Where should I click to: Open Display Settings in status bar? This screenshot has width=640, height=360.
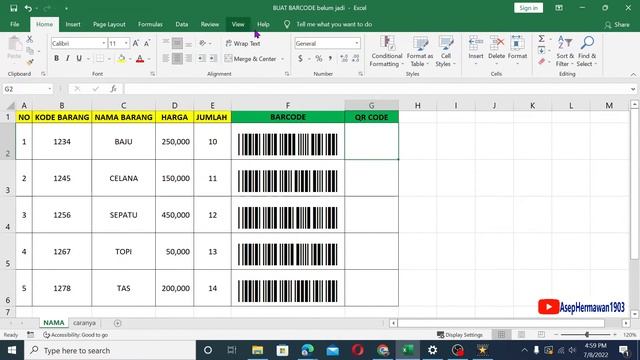tap(460, 335)
